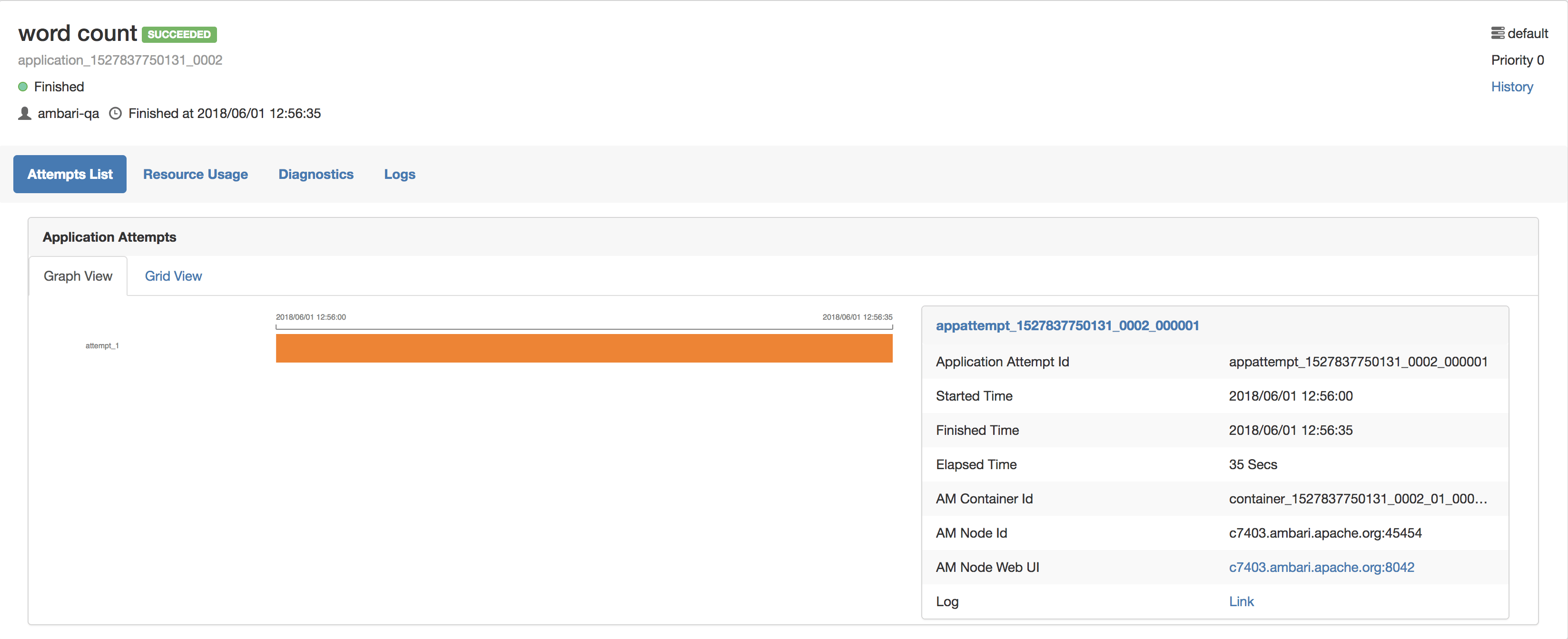The height and width of the screenshot is (639, 1568).
Task: Click the 12:56:00 timeline start marker
Action: (310, 317)
